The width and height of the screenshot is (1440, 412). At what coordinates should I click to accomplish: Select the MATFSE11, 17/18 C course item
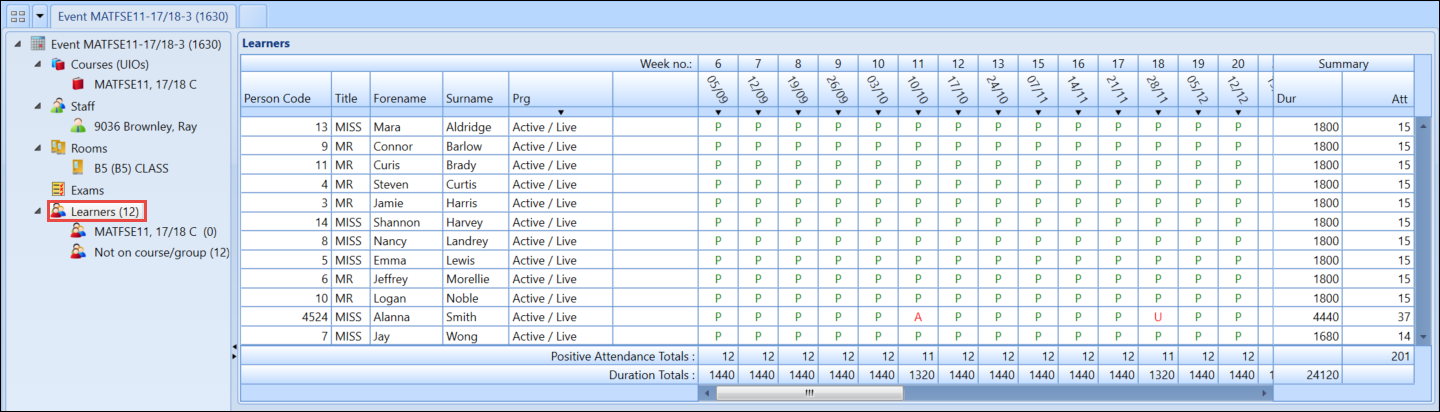[x=145, y=84]
